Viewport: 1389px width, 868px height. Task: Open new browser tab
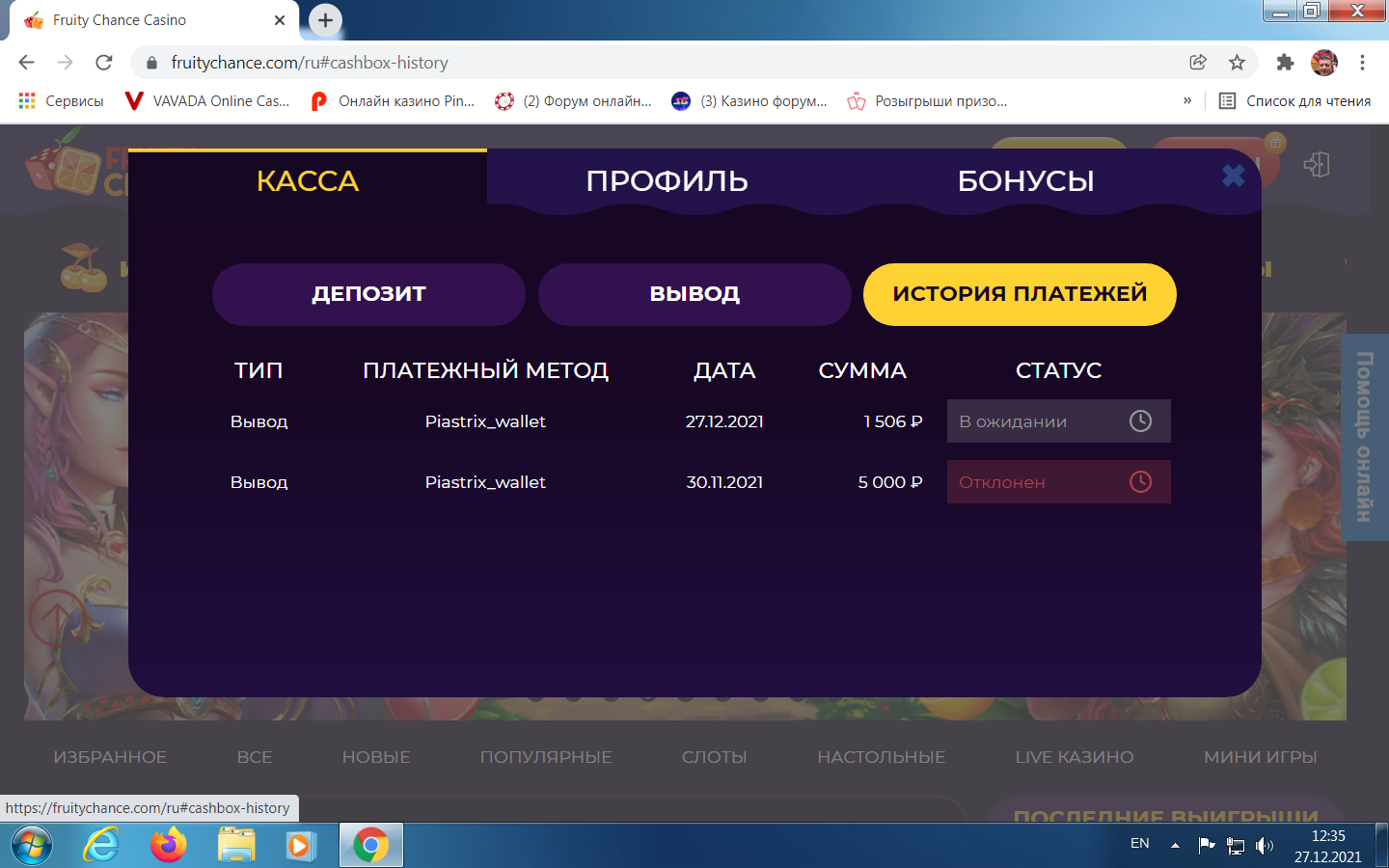point(326,20)
